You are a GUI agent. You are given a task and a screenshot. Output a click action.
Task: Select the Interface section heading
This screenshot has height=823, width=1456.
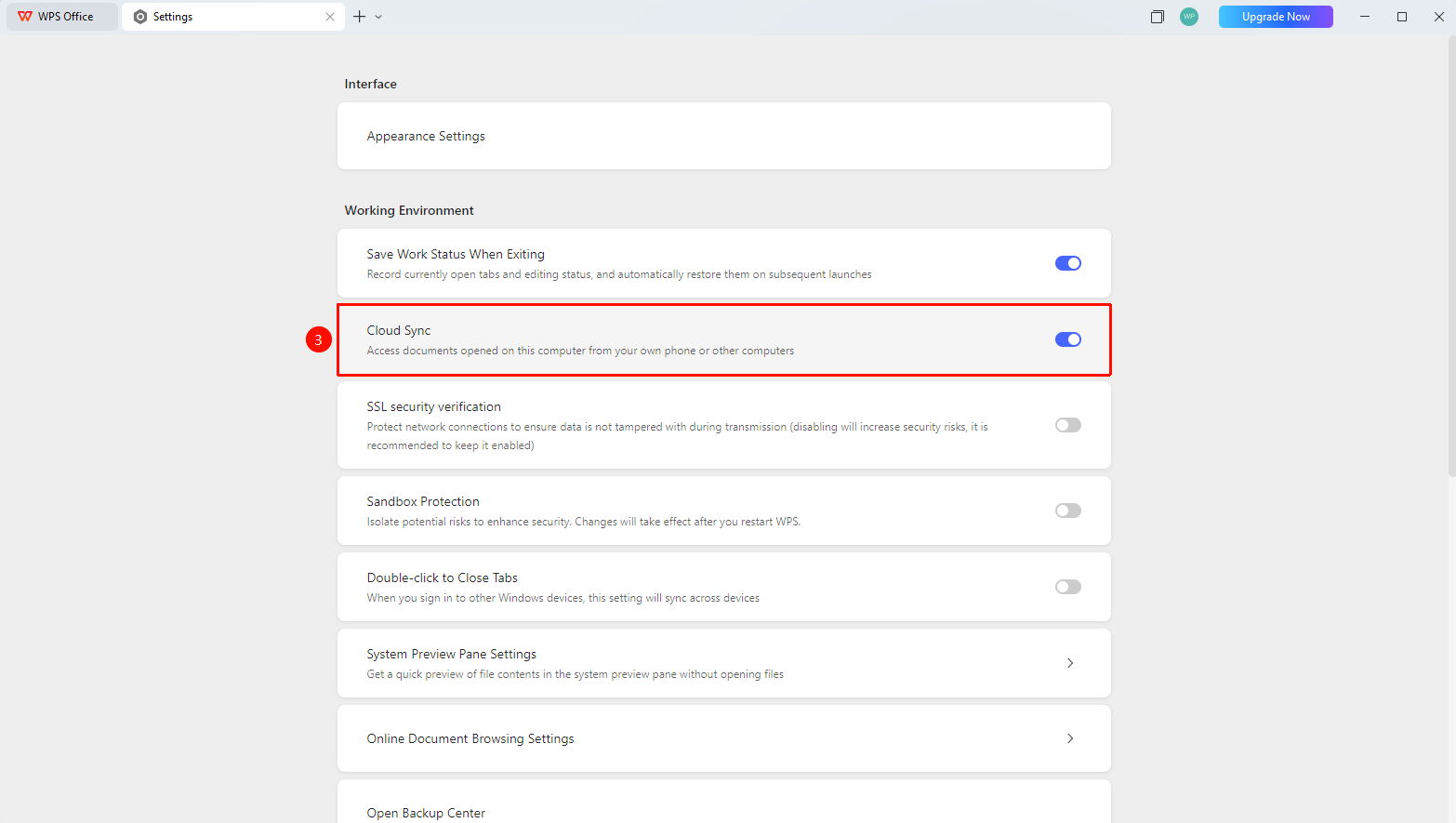point(370,84)
